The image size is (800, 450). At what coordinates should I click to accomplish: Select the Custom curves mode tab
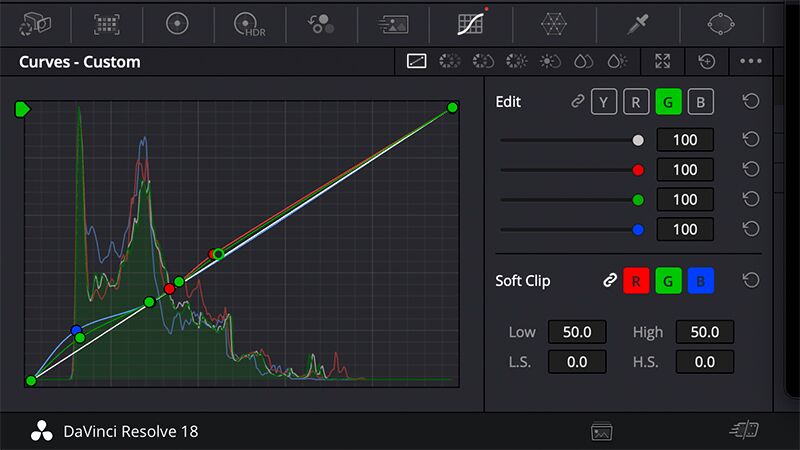point(417,62)
